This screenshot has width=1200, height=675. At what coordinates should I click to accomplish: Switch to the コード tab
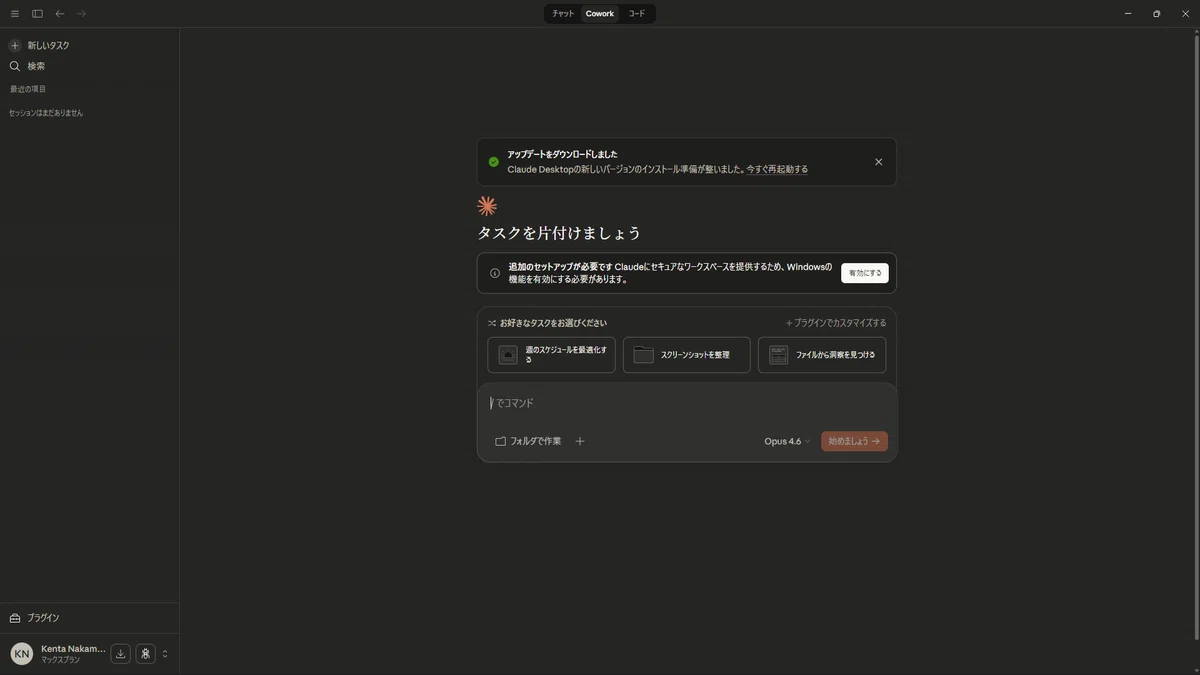tap(637, 14)
